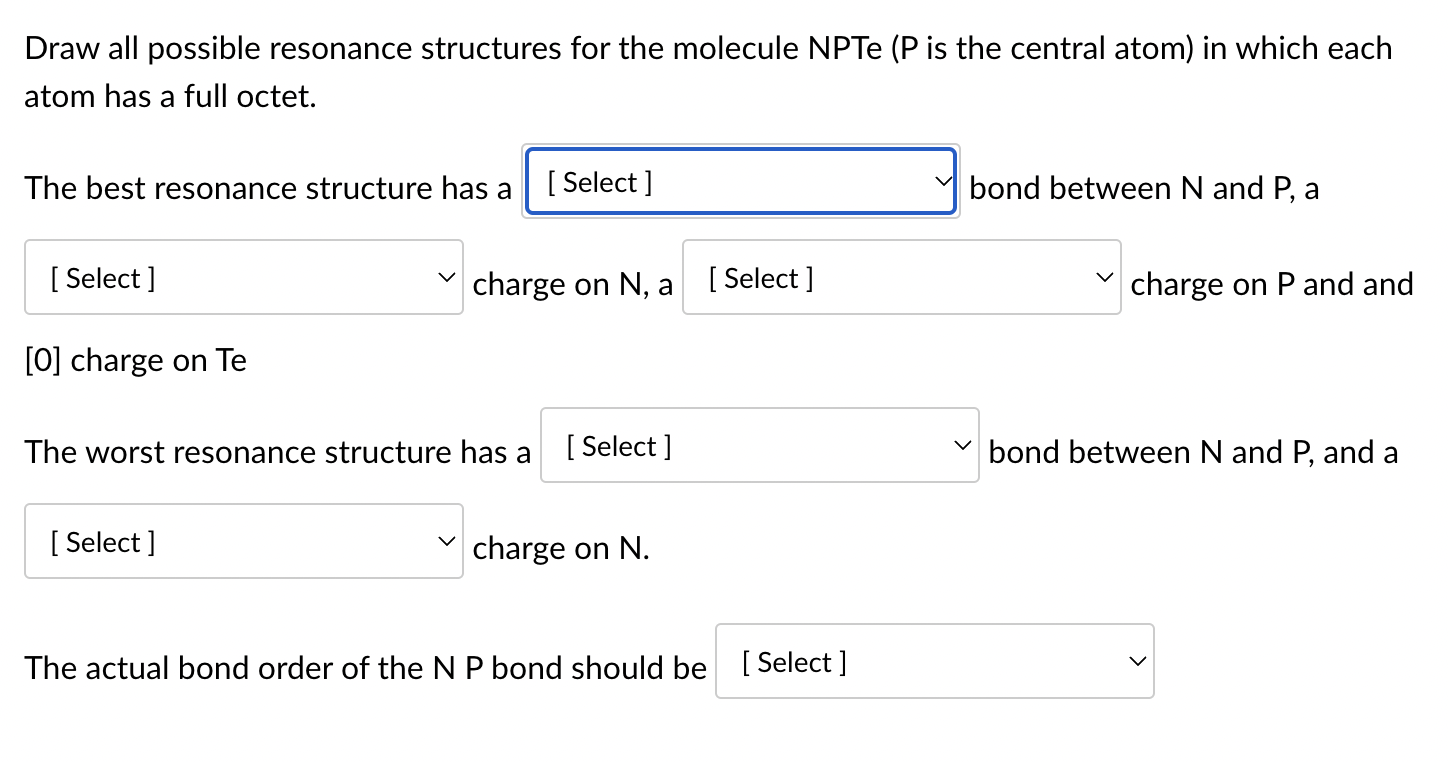Screen dimensions: 1448x762
Task: Click 'The worst resonance structure has a' text
Action: pos(278,452)
